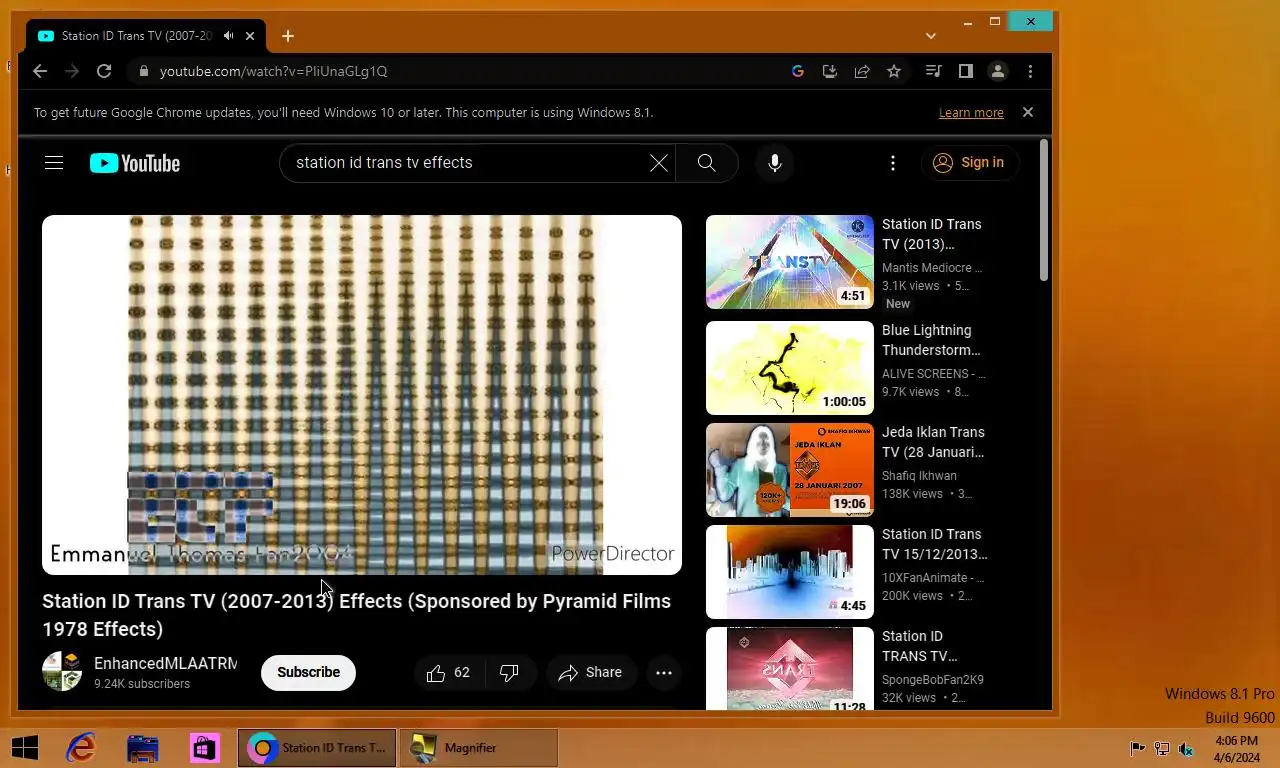Reload the page with the refresh icon
1280x768 pixels.
(104, 71)
